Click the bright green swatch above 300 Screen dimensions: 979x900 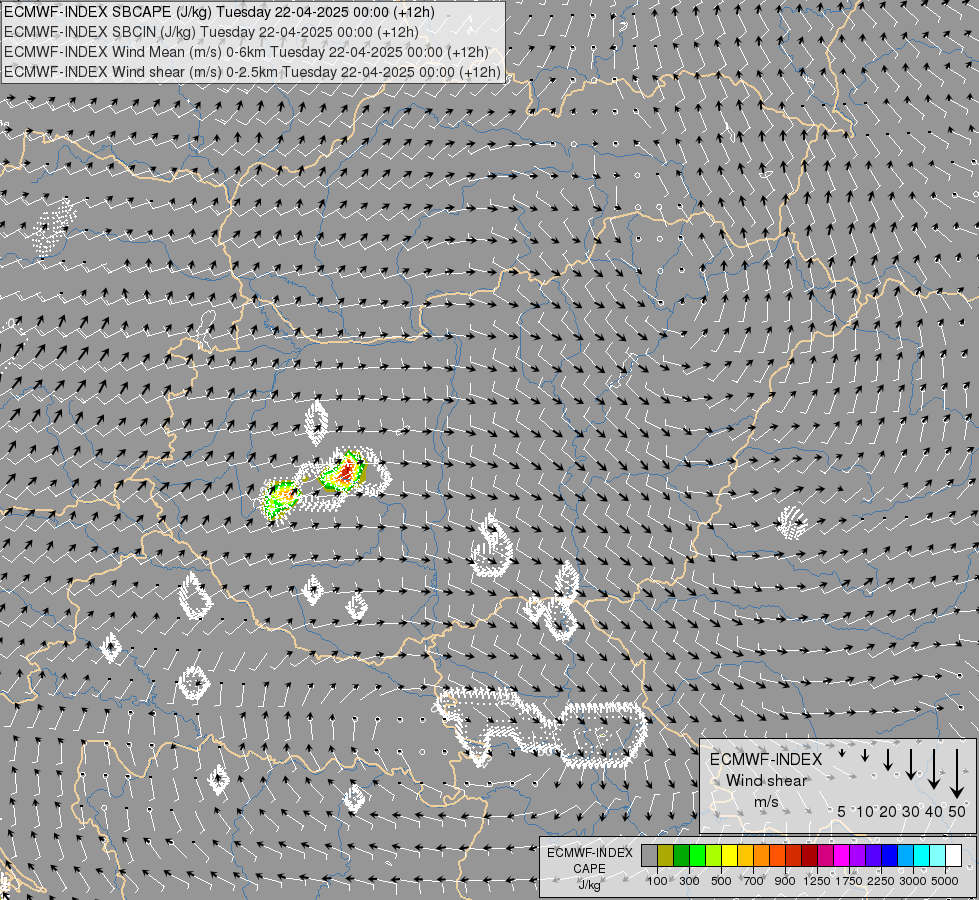697,855
